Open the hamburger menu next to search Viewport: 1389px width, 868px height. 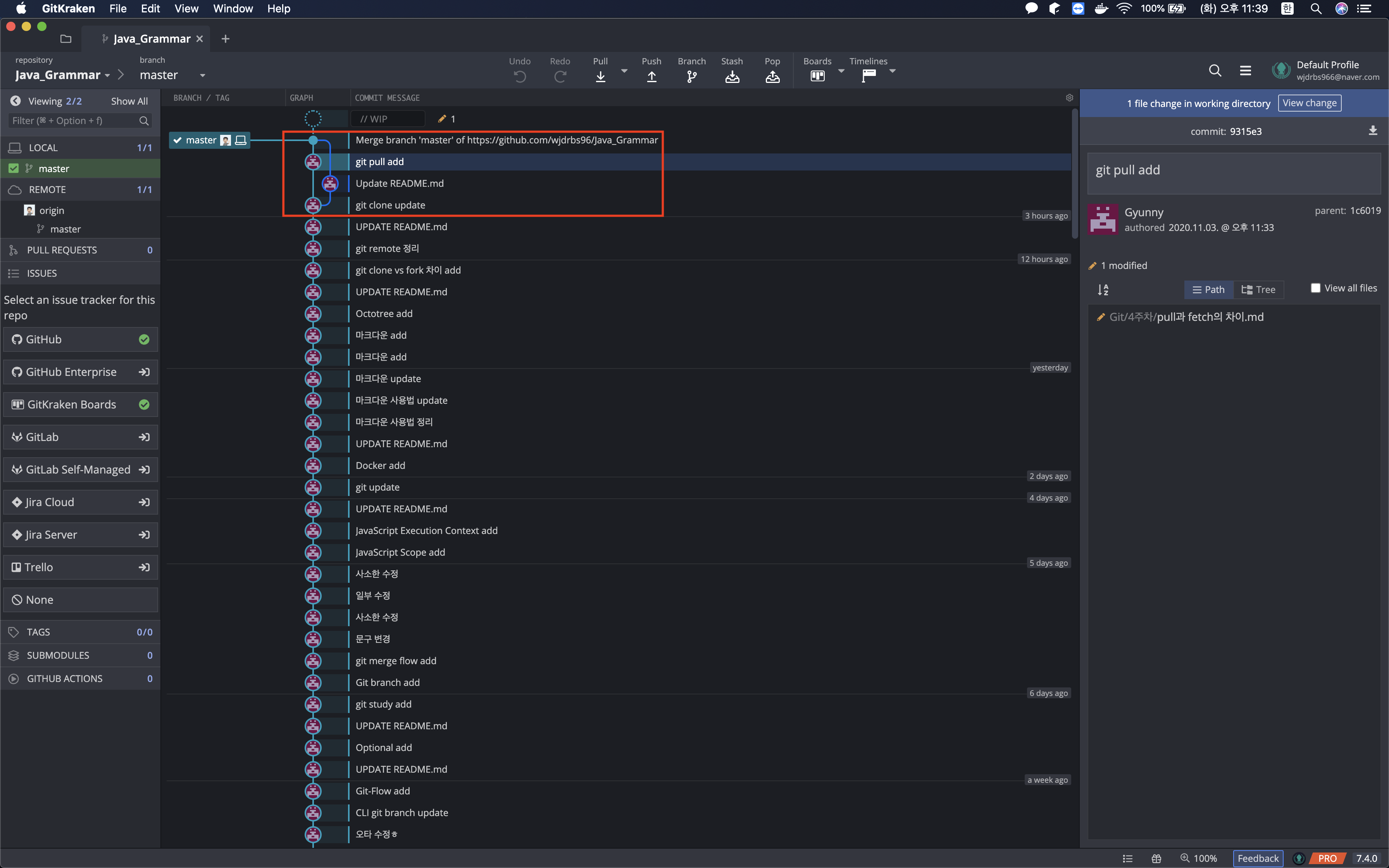coord(1245,71)
